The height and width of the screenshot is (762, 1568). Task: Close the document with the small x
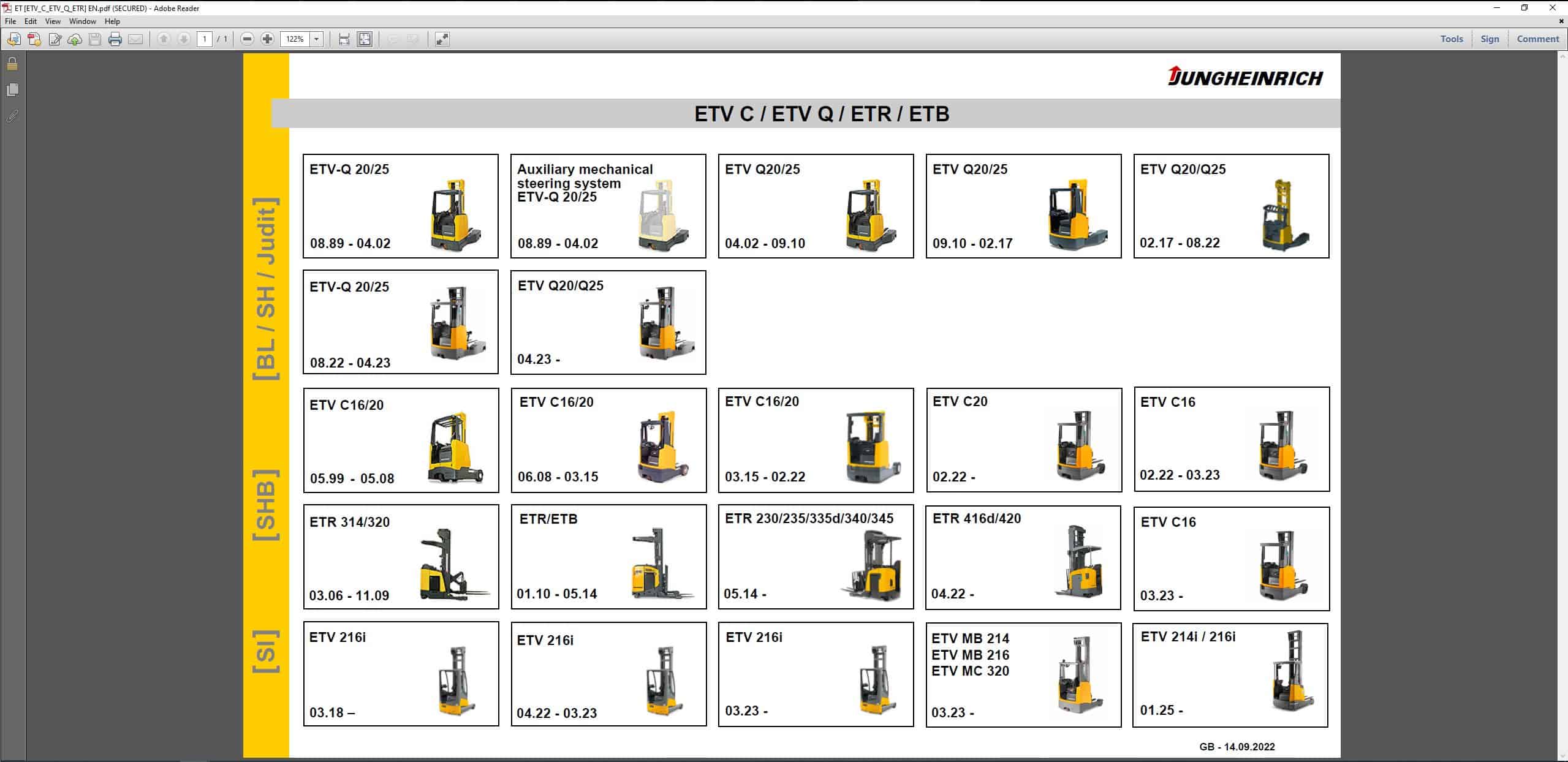pos(1561,21)
